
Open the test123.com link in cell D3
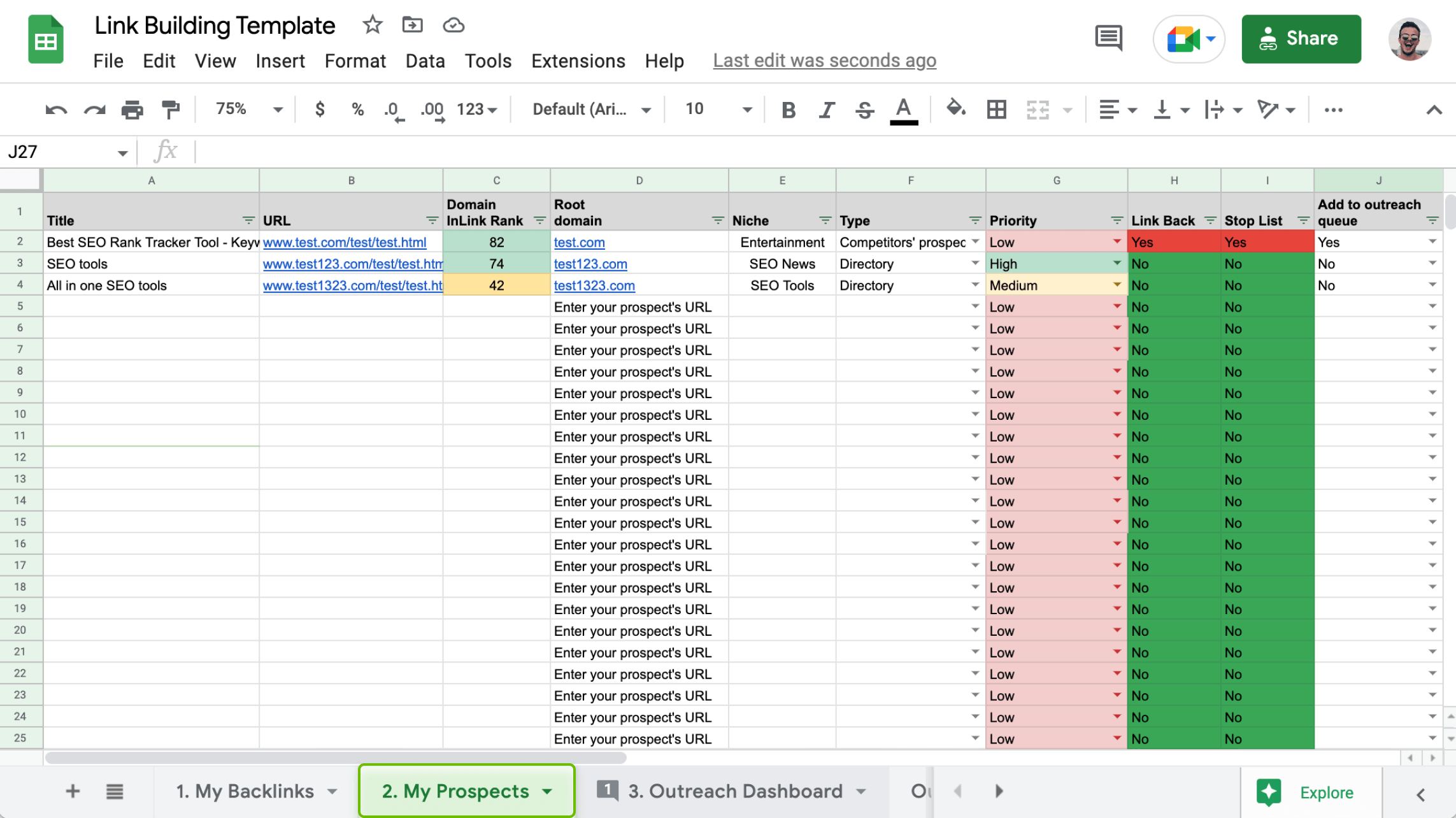click(x=589, y=263)
